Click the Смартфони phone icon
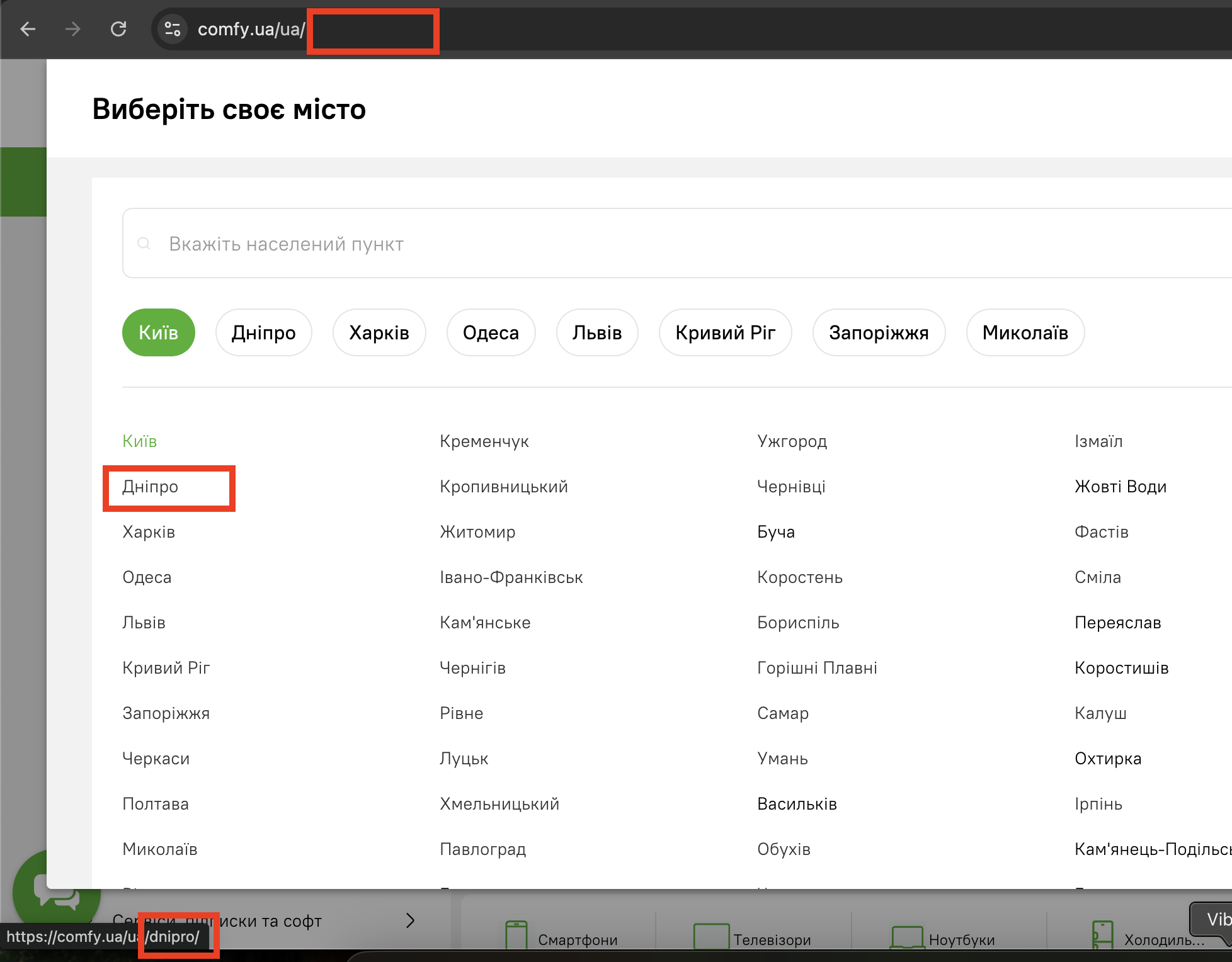1232x962 pixels. [x=516, y=936]
